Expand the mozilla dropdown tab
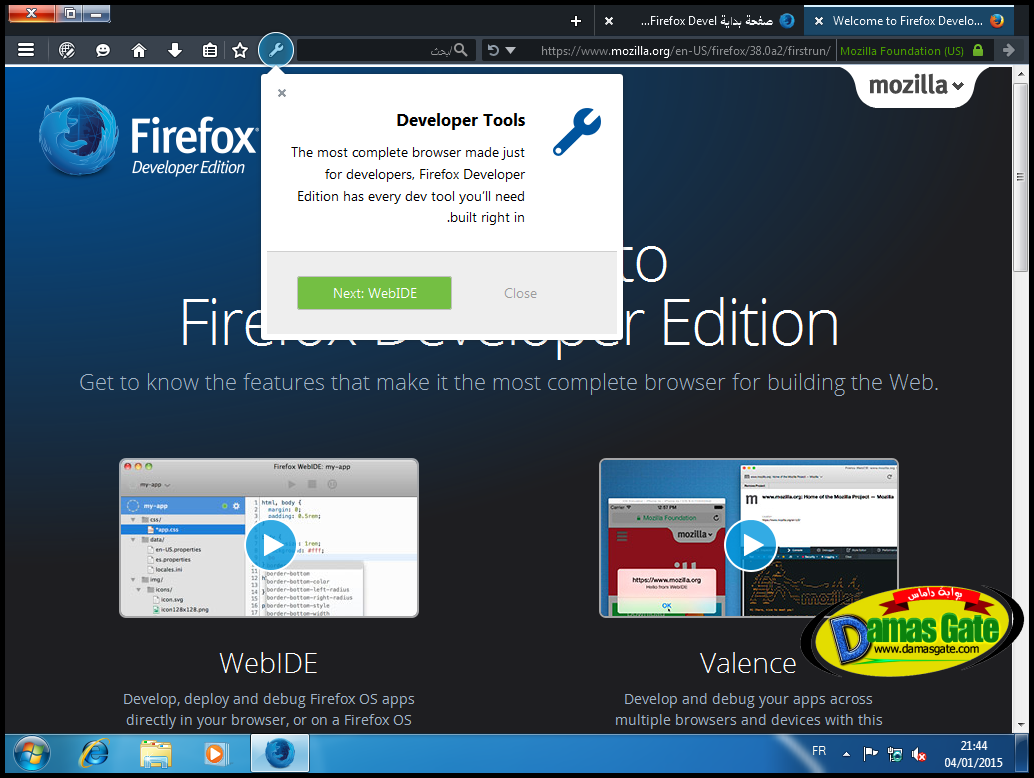 click(916, 86)
